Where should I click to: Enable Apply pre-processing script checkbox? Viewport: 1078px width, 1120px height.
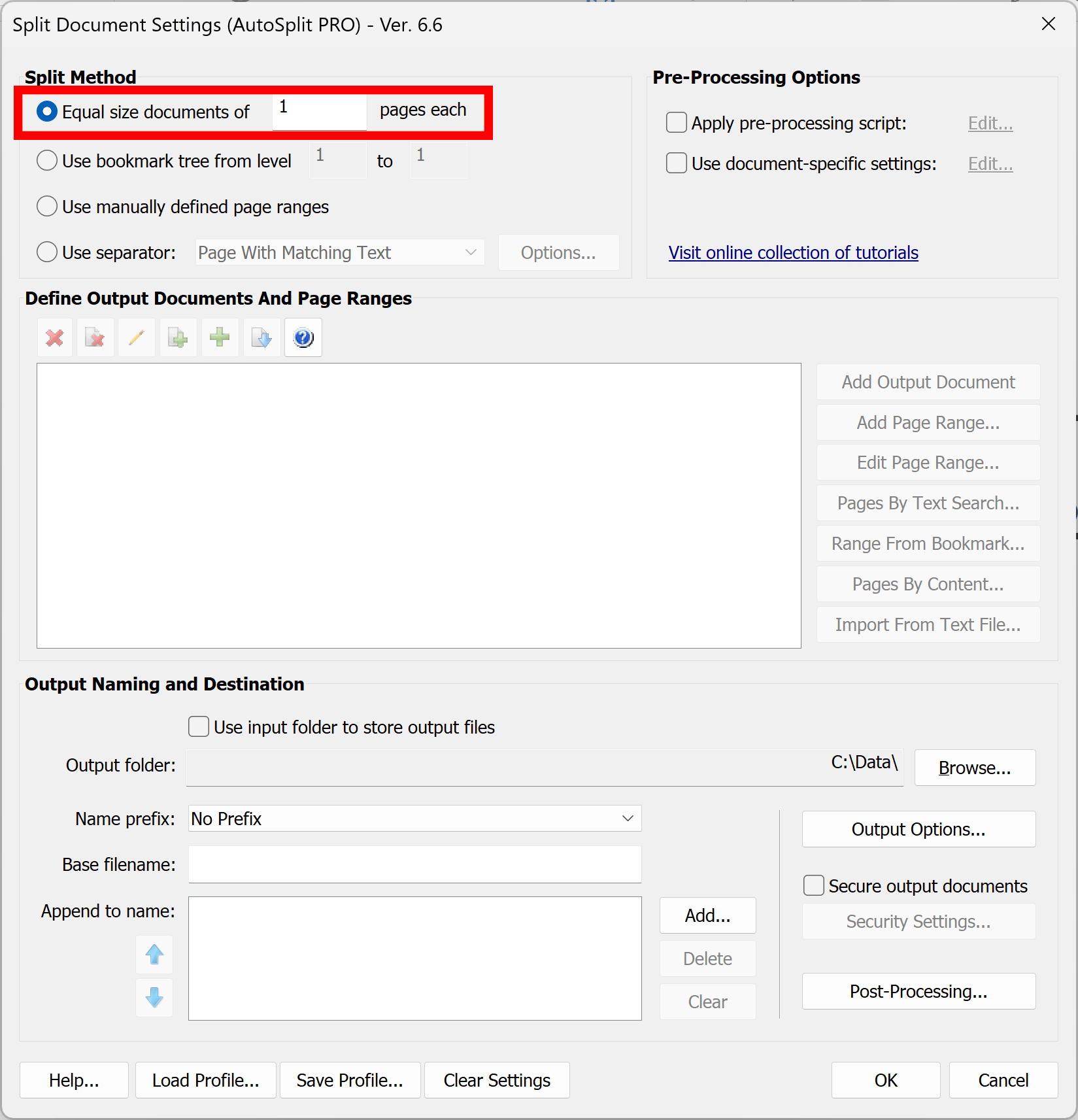coord(677,123)
